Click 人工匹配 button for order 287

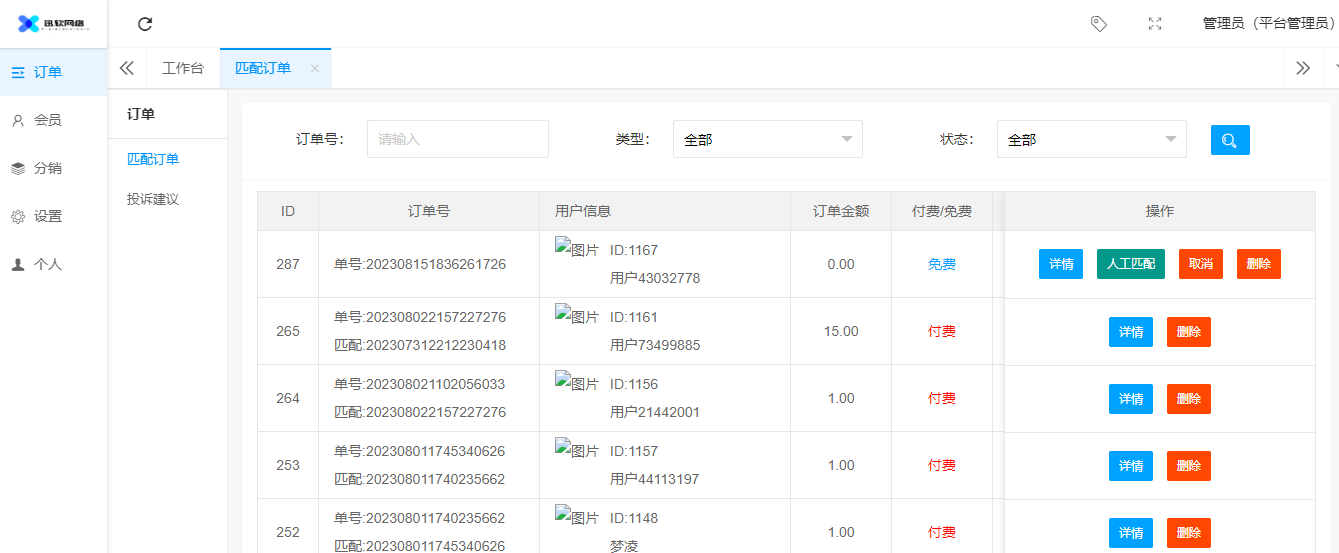point(1130,264)
